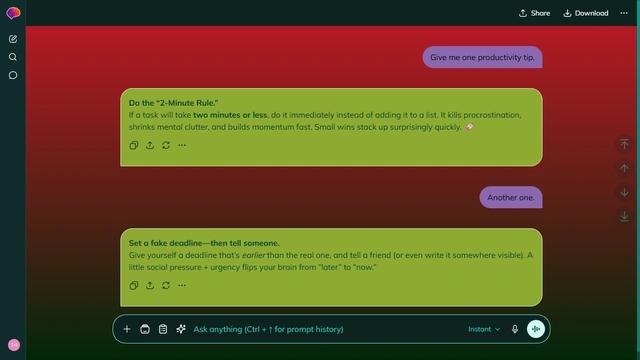Screen dimensions: 640x360
Task: Start voice mode with waveform button
Action: click(x=536, y=329)
